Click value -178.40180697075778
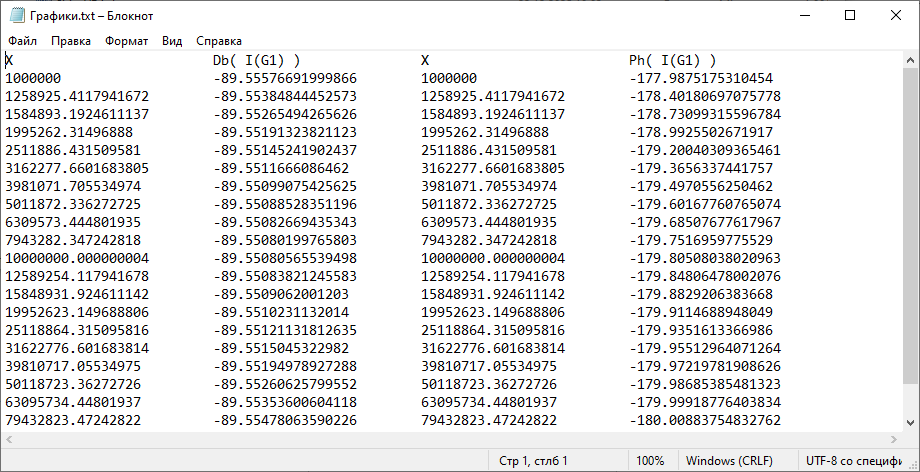 tap(705, 96)
